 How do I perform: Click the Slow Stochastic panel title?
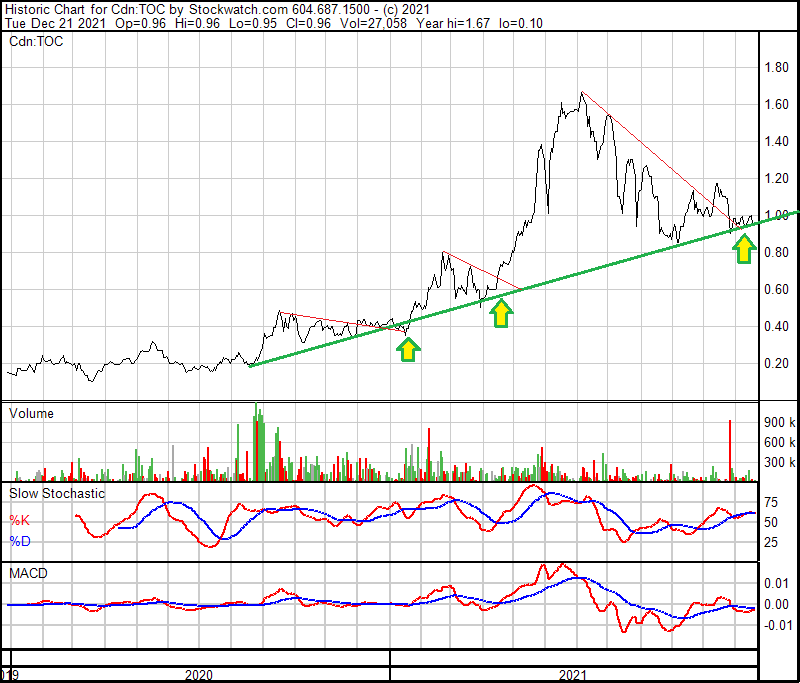tap(57, 493)
